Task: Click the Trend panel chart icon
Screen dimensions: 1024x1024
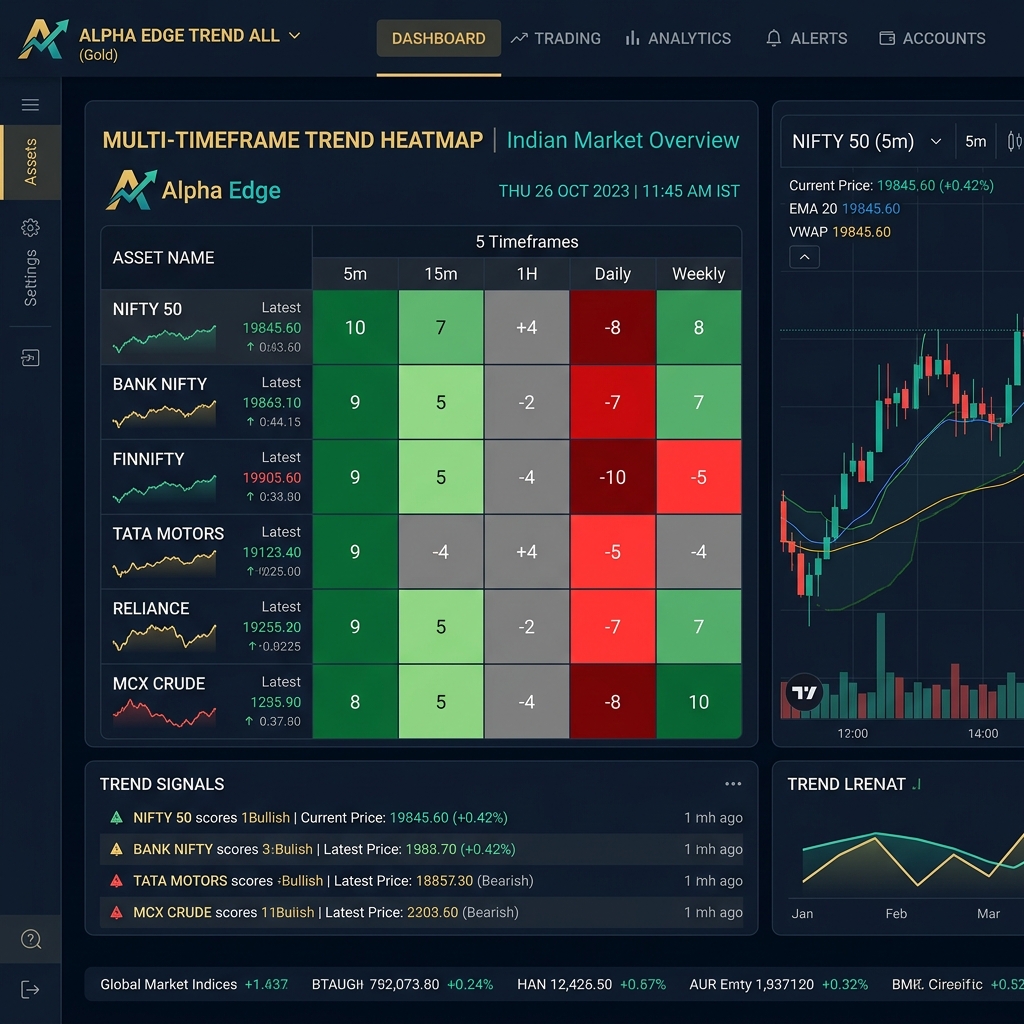Action: pyautogui.click(x=916, y=784)
